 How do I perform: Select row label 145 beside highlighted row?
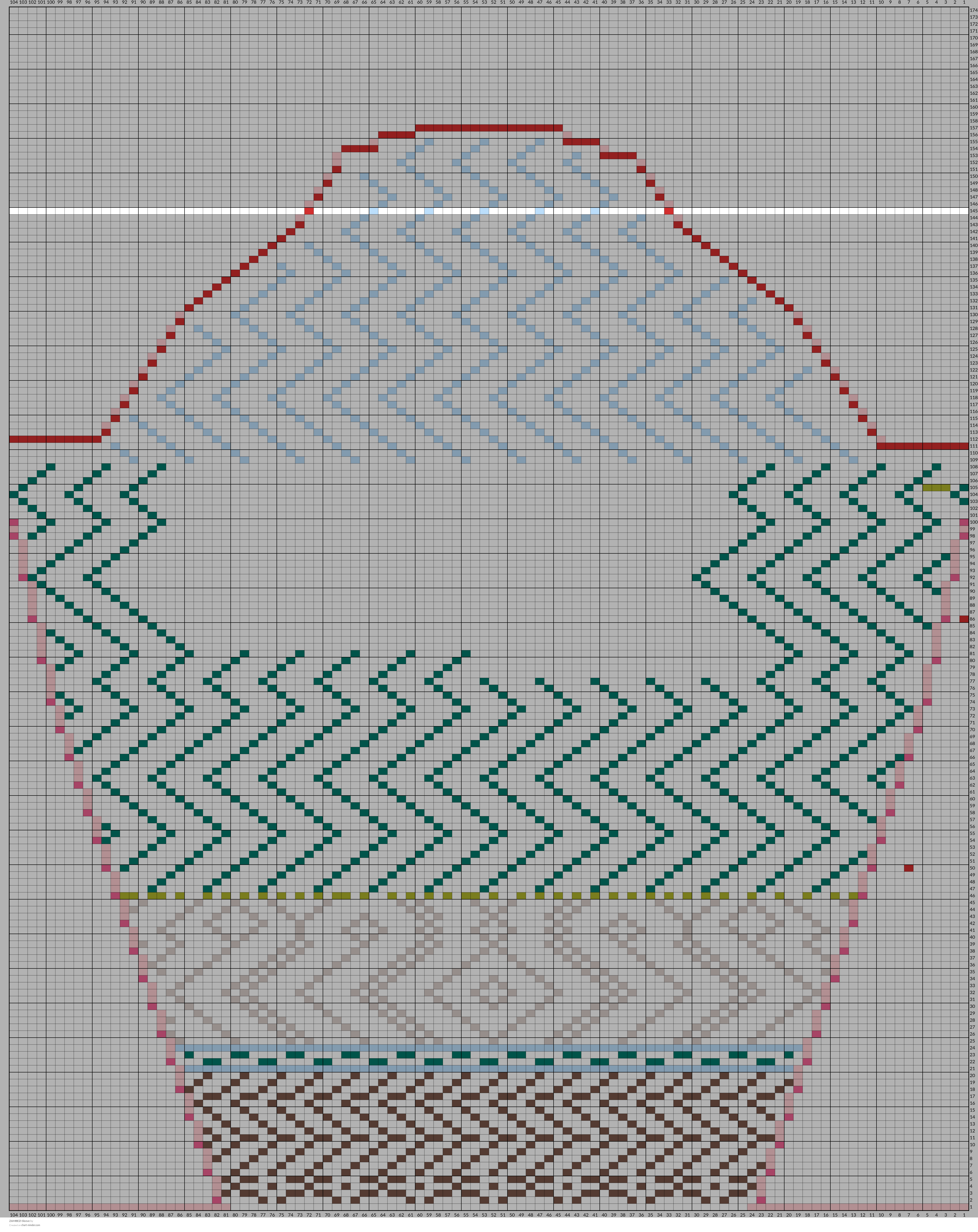973,211
